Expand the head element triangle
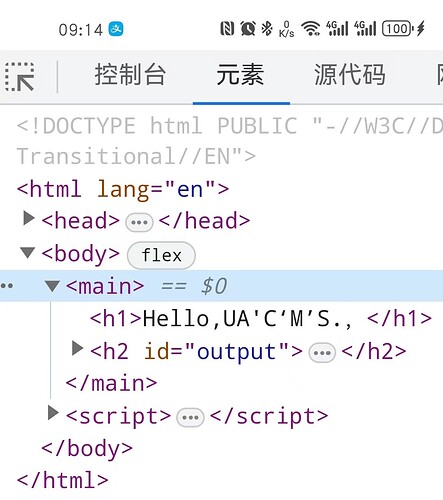 click(29, 219)
